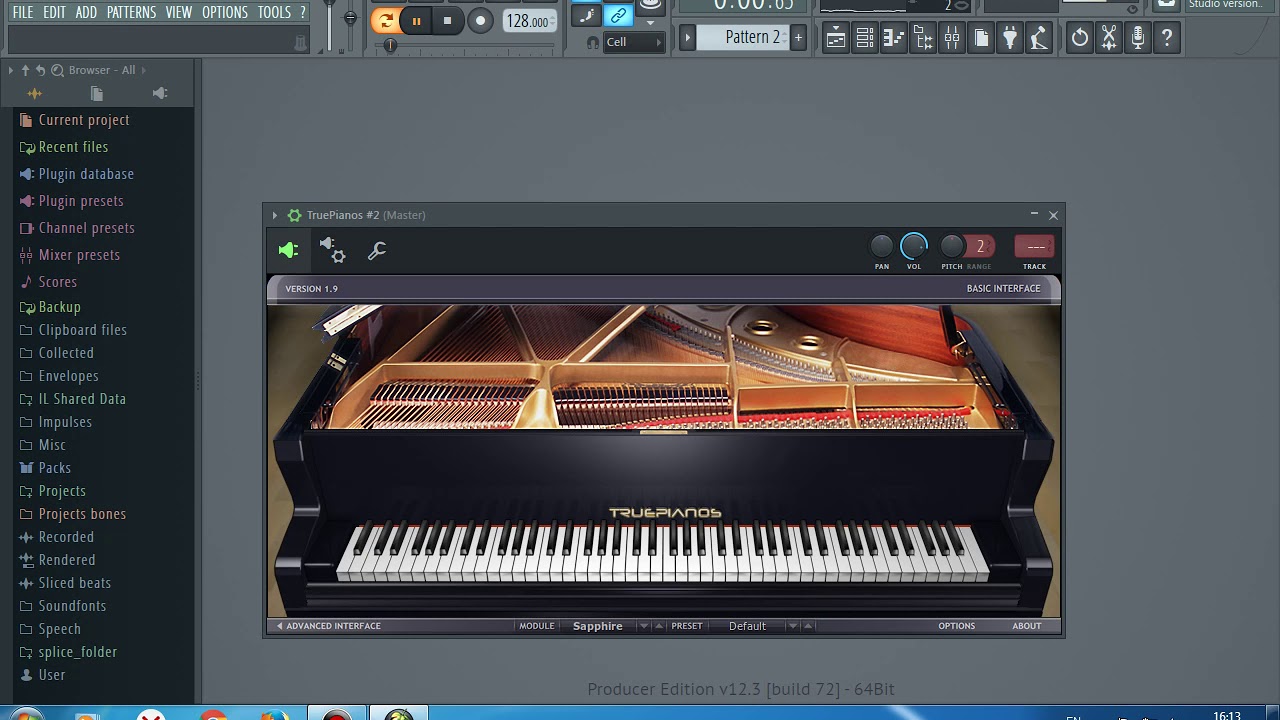Viewport: 1280px width, 720px height.
Task: Click the browser files page icon
Action: [x=97, y=93]
